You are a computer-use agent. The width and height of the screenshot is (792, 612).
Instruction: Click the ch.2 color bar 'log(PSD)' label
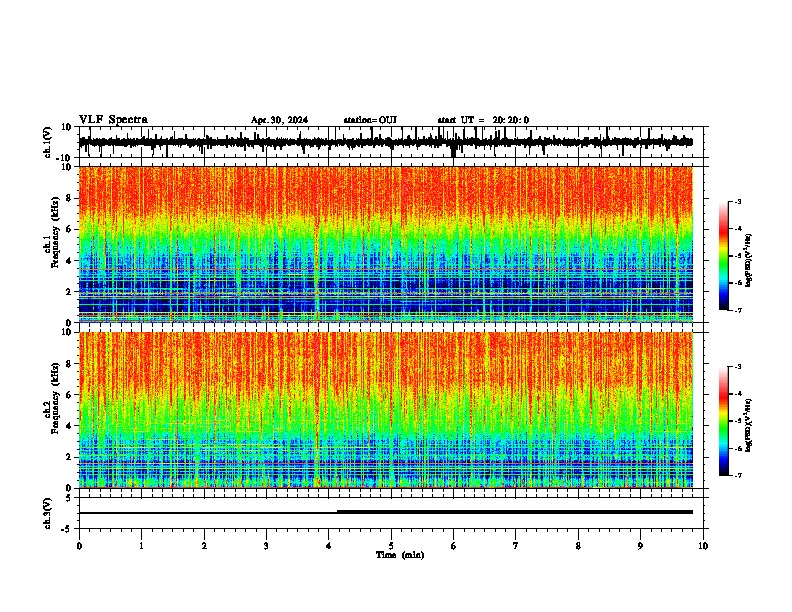[748, 425]
